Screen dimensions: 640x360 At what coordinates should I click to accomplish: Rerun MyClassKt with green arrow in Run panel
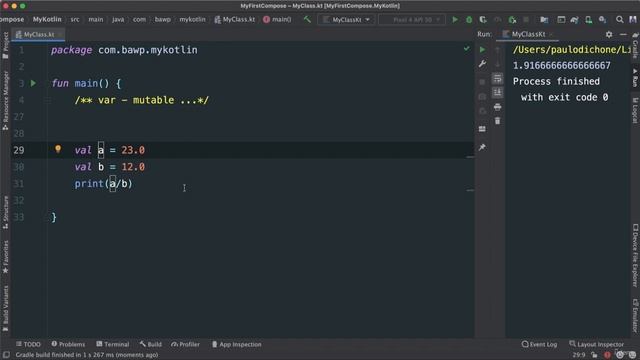pyautogui.click(x=482, y=49)
